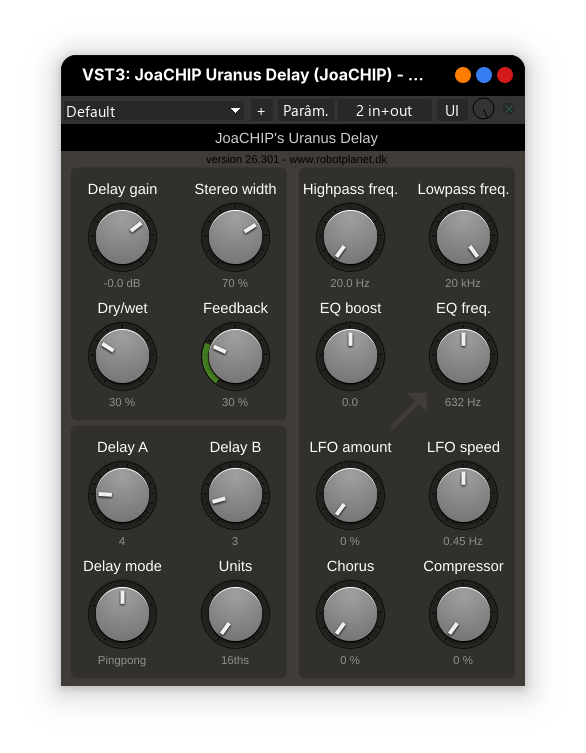Click the LFO amount knob
Viewport: 586px width, 753px height.
click(x=350, y=495)
